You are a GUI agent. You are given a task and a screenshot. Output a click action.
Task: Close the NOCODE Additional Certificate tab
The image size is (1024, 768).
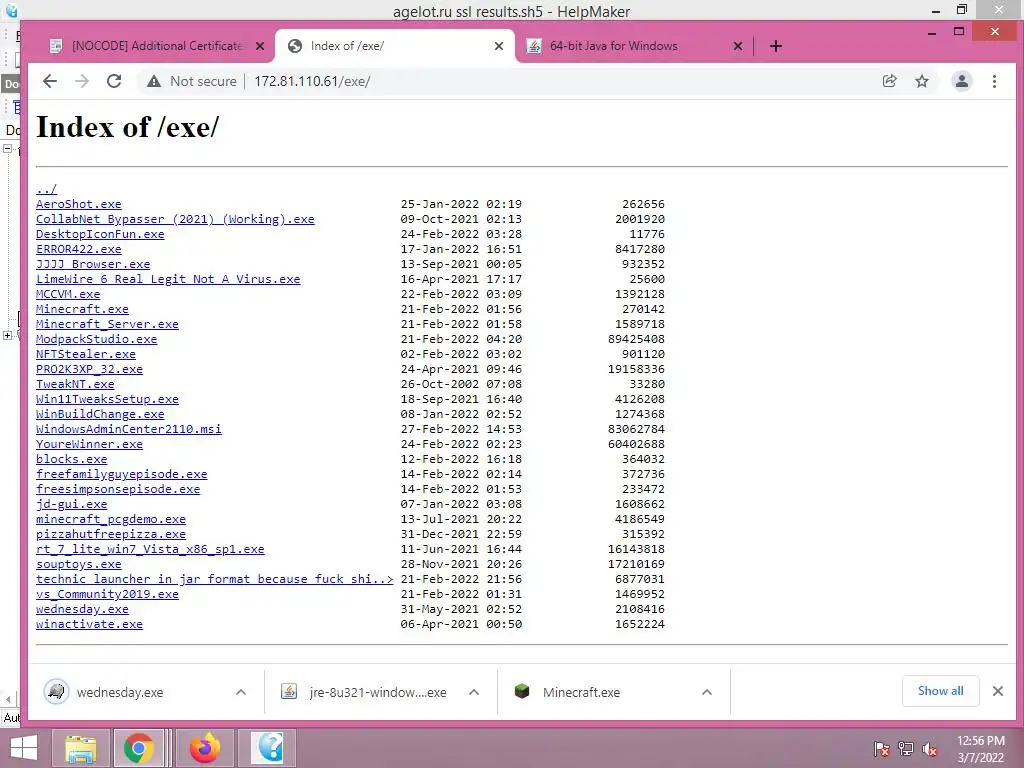point(260,46)
